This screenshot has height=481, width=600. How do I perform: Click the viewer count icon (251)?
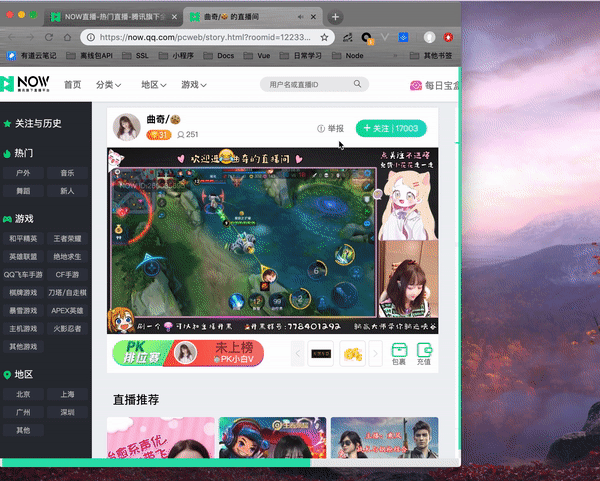(181, 135)
